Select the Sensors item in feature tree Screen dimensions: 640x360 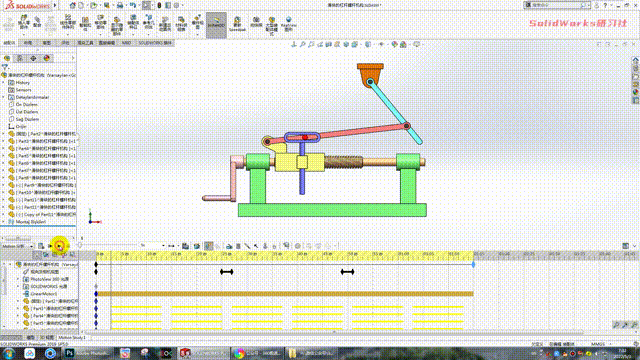(x=23, y=90)
